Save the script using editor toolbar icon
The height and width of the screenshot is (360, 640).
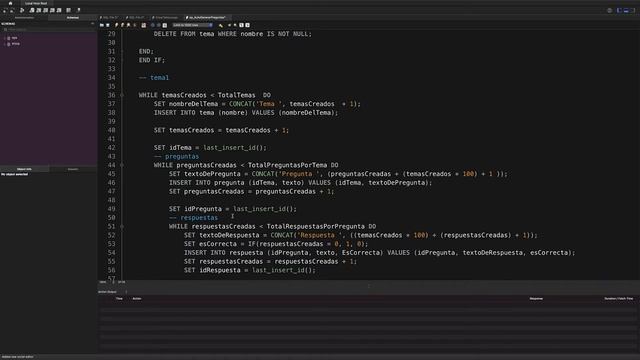pyautogui.click(x=108, y=25)
